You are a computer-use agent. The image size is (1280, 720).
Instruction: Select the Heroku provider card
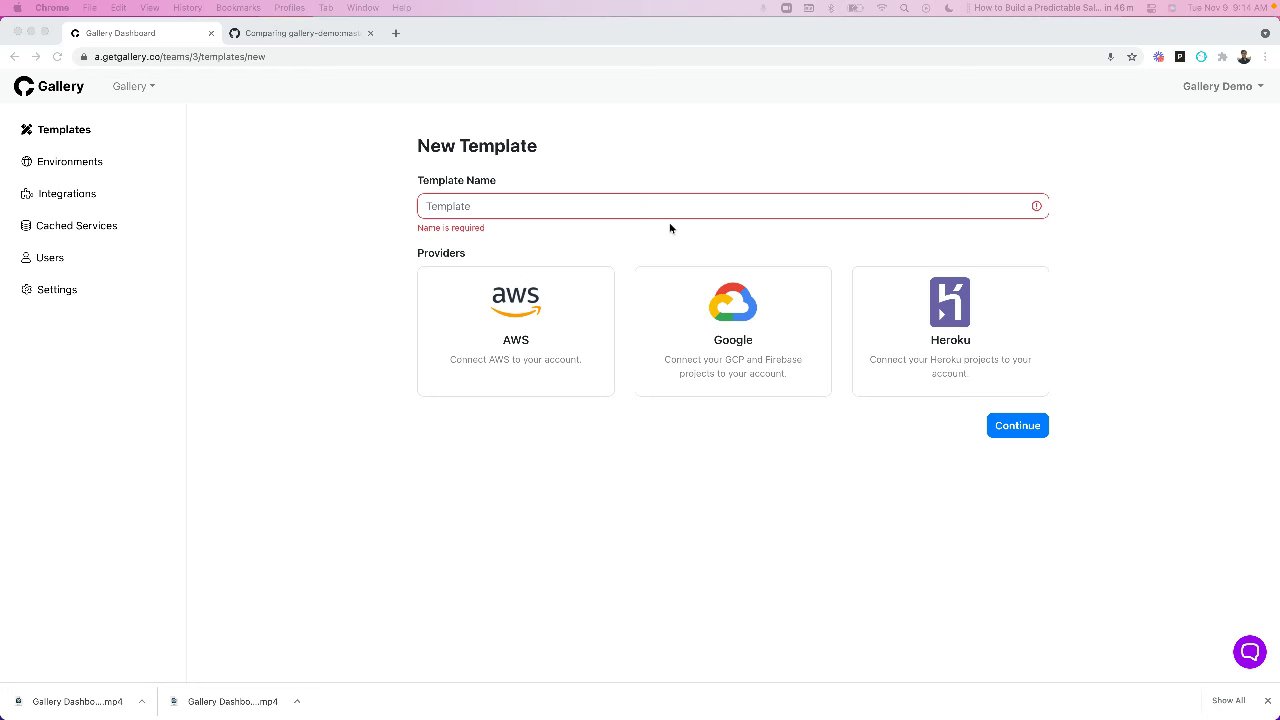coord(950,331)
